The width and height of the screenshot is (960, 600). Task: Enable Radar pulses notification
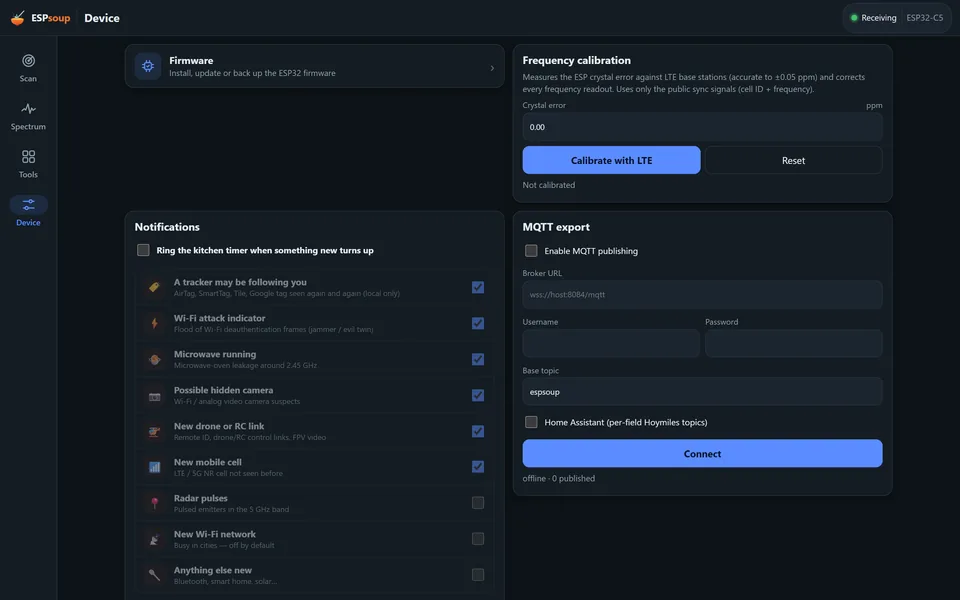click(478, 503)
